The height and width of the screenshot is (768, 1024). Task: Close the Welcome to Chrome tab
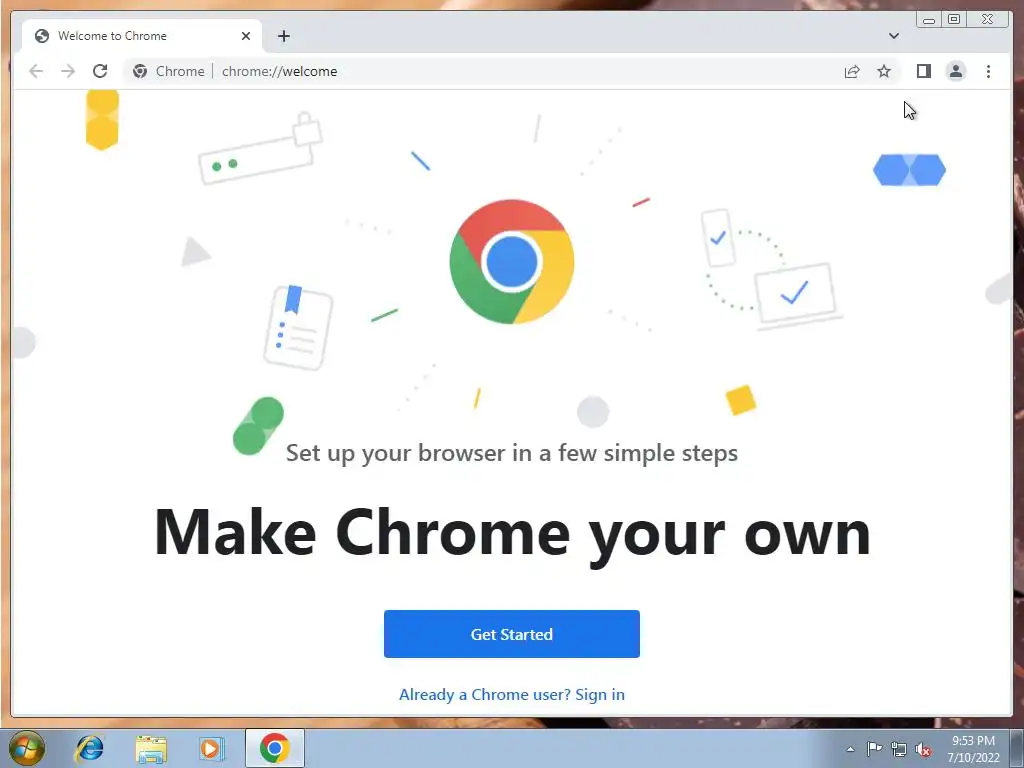pos(246,36)
